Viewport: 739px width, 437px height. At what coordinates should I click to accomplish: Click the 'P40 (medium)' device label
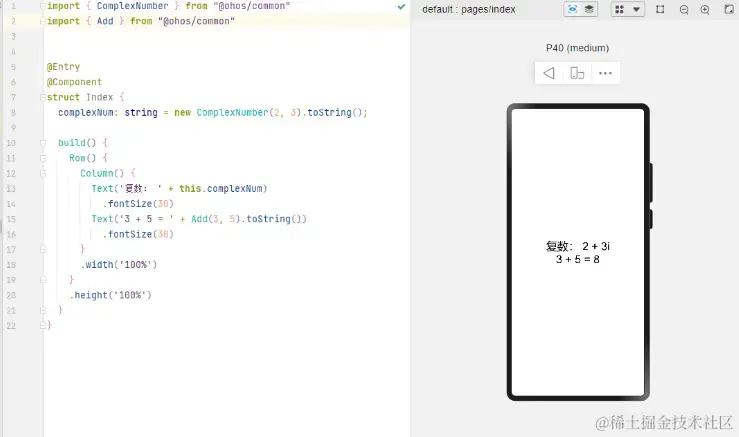pyautogui.click(x=577, y=48)
